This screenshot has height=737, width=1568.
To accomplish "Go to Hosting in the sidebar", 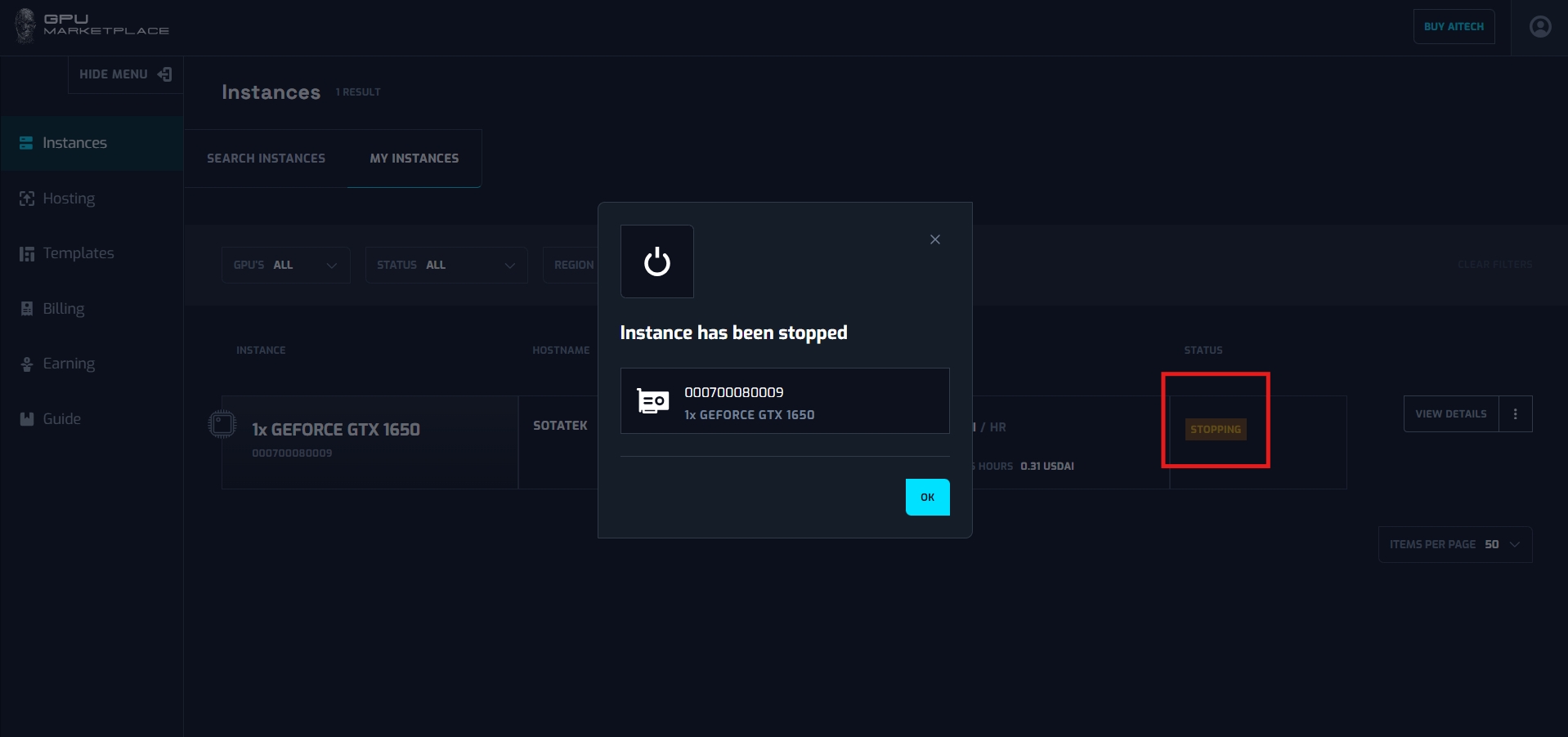I will pos(69,199).
